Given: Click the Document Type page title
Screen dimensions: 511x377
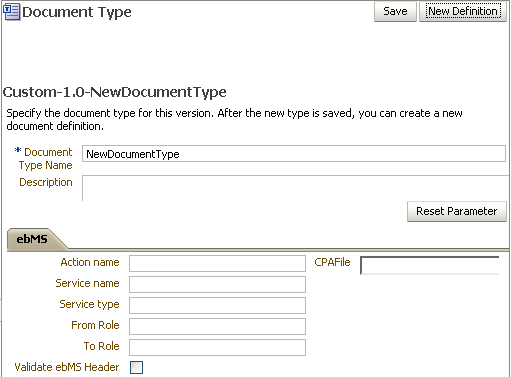Looking at the screenshot, I should pos(77,12).
